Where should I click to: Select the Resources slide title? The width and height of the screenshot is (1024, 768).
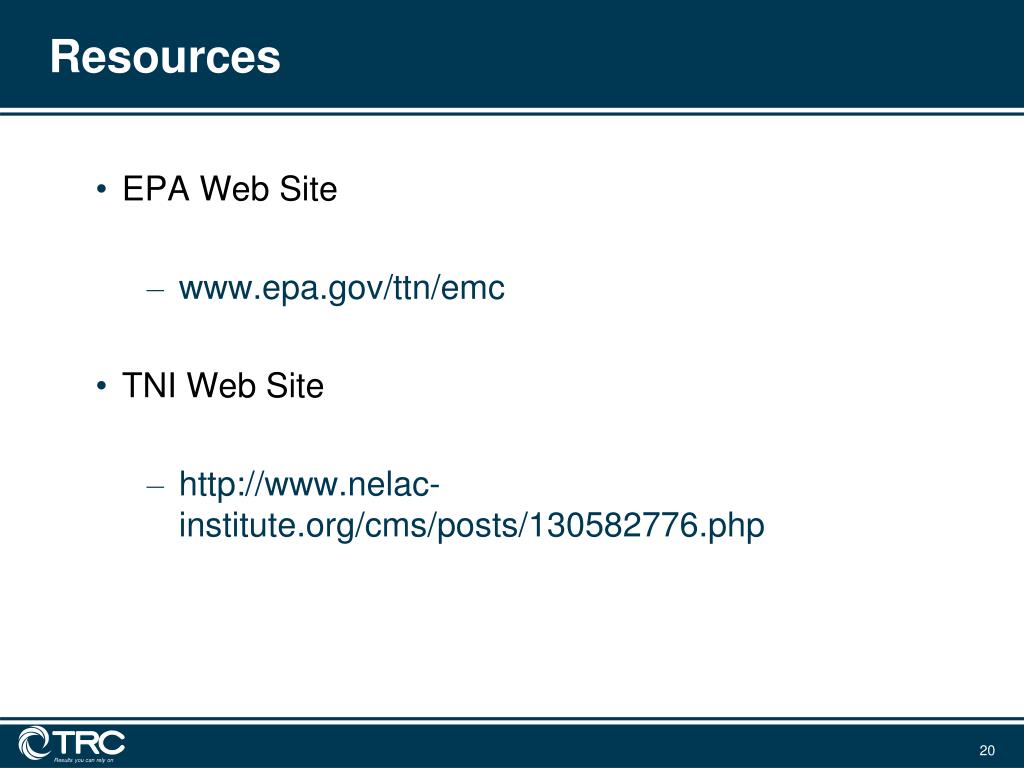click(x=165, y=57)
